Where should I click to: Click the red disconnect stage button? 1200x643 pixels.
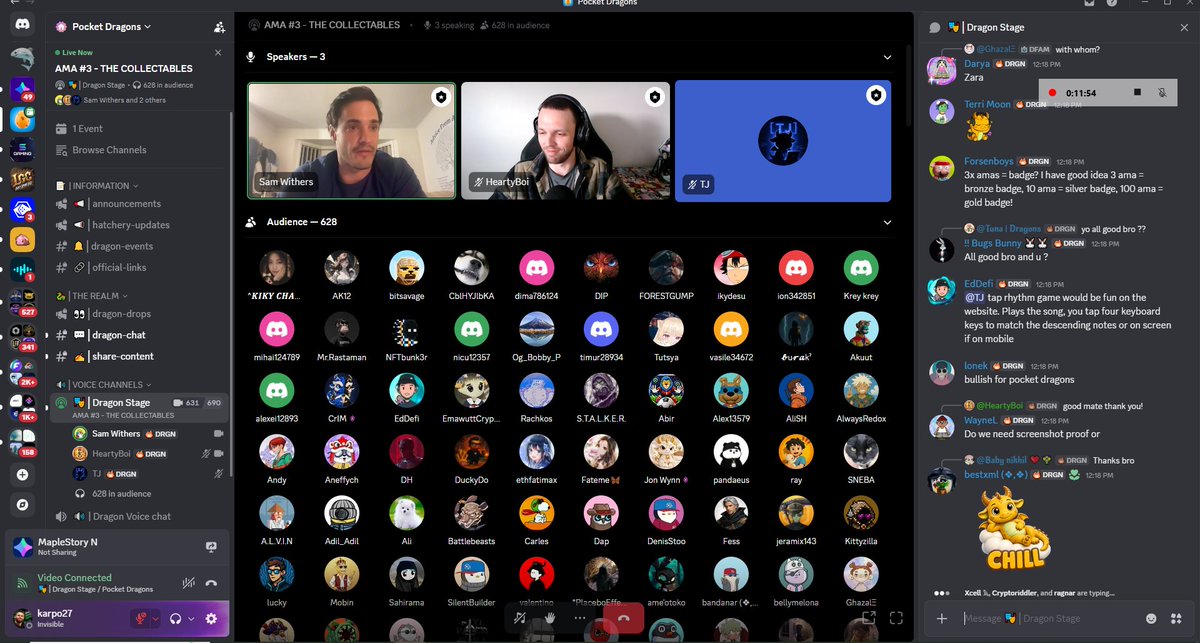pos(625,618)
